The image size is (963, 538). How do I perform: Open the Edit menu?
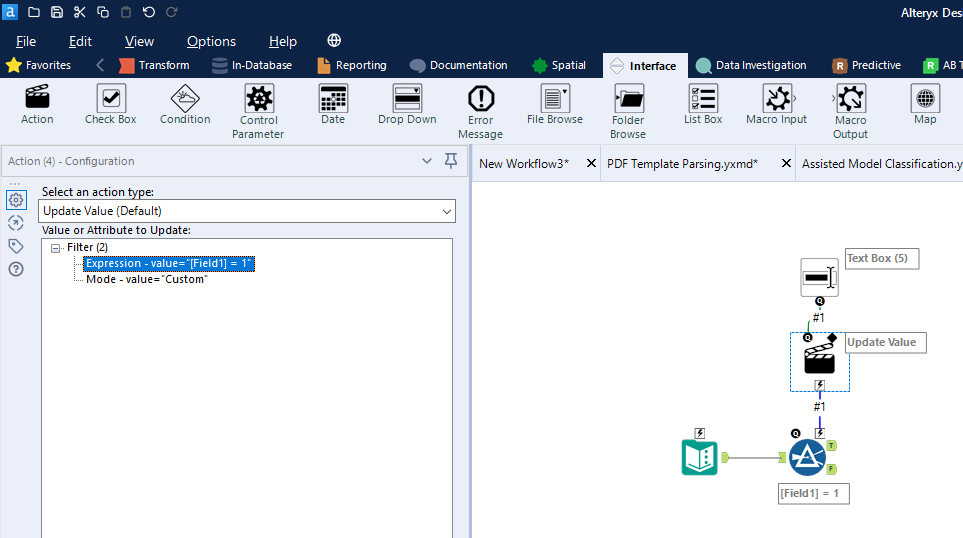click(80, 41)
